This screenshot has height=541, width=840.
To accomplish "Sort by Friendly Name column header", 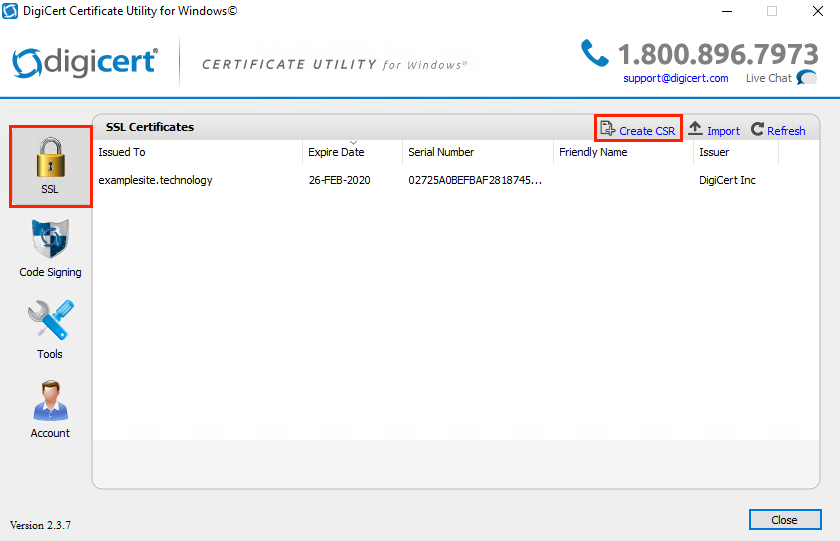I will click(x=624, y=152).
